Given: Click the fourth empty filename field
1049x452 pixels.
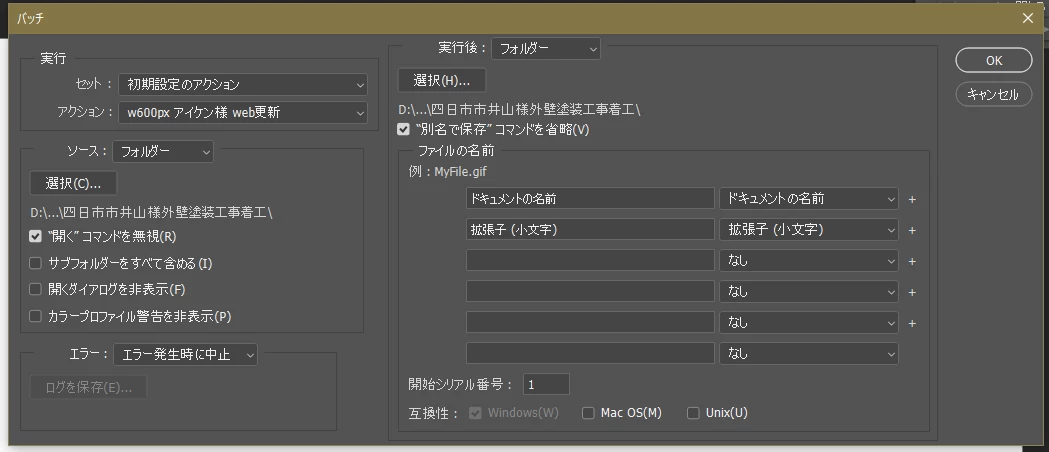Looking at the screenshot, I should coord(590,291).
